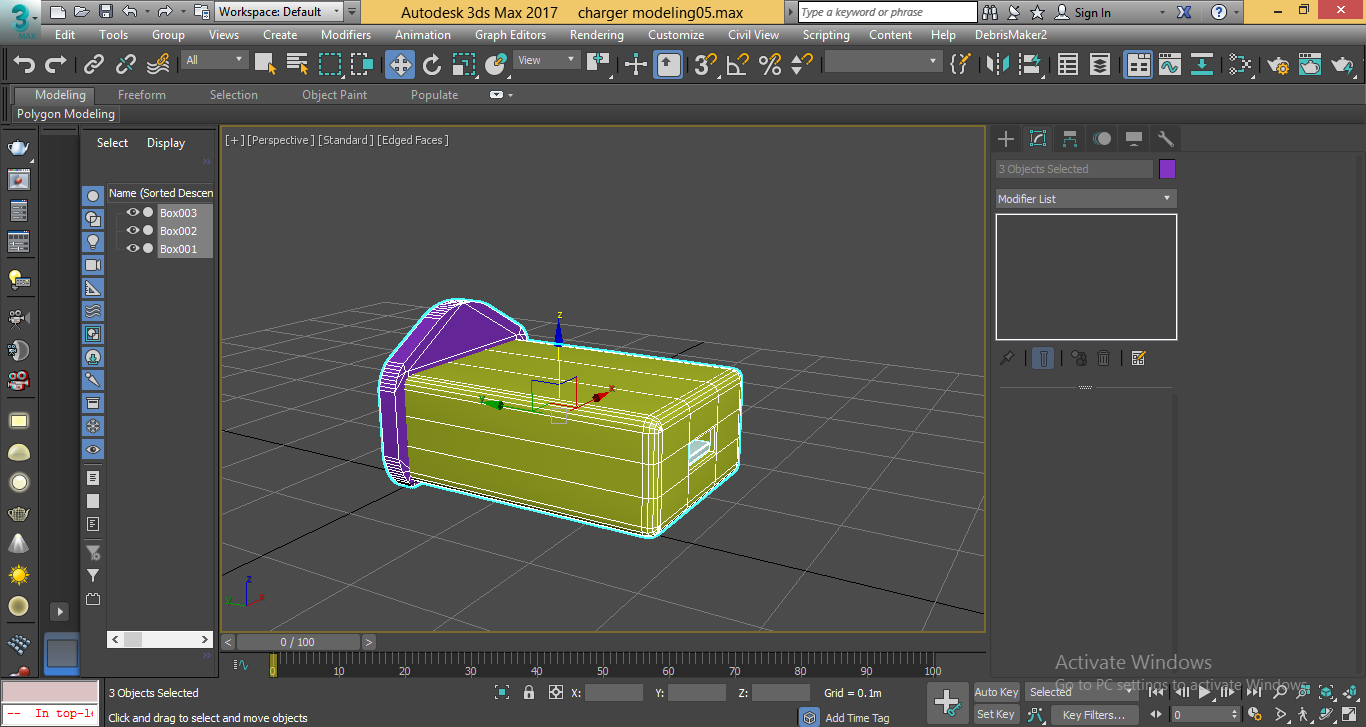Toggle Percent Snap in toolbar

(770, 65)
